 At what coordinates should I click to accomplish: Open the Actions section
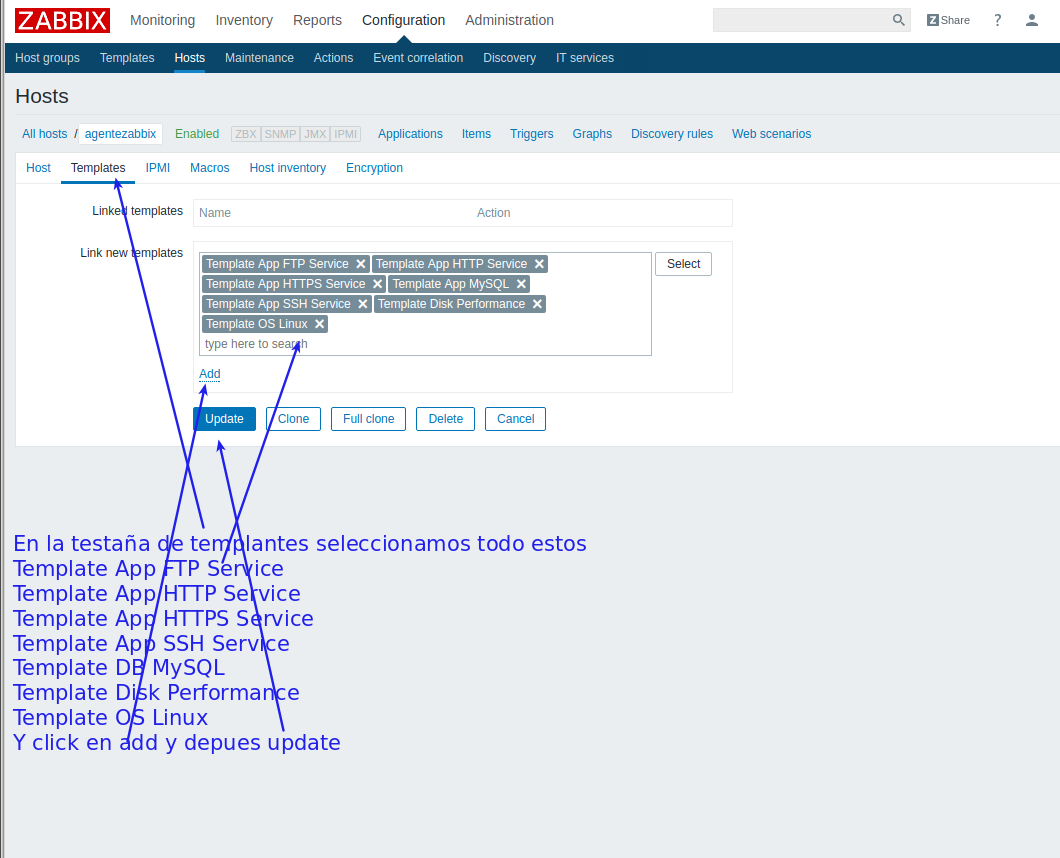pyautogui.click(x=333, y=58)
